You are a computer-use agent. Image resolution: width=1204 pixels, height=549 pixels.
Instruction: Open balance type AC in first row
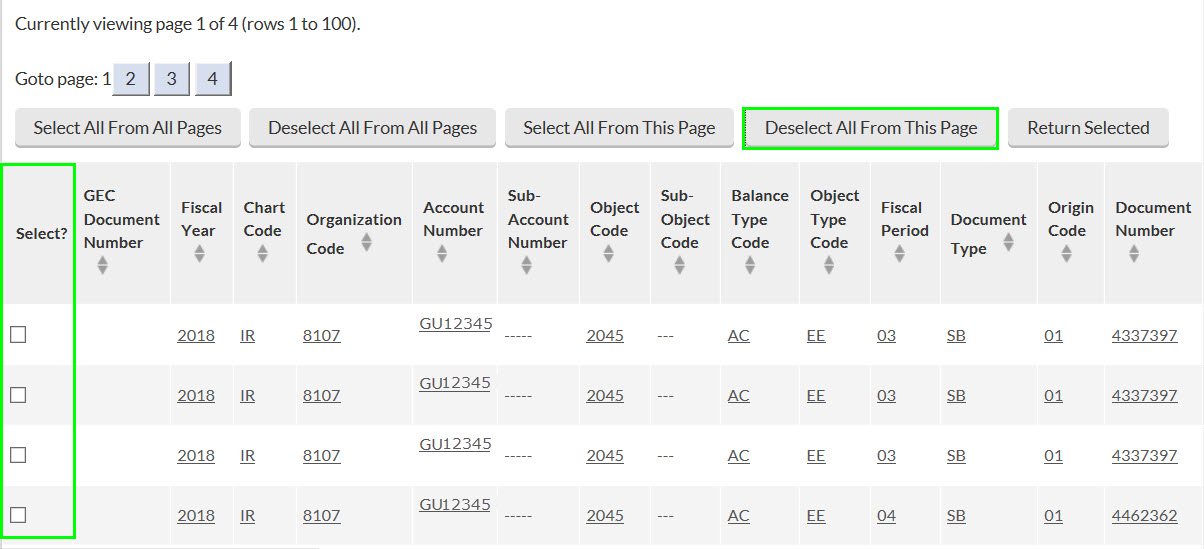(x=739, y=336)
